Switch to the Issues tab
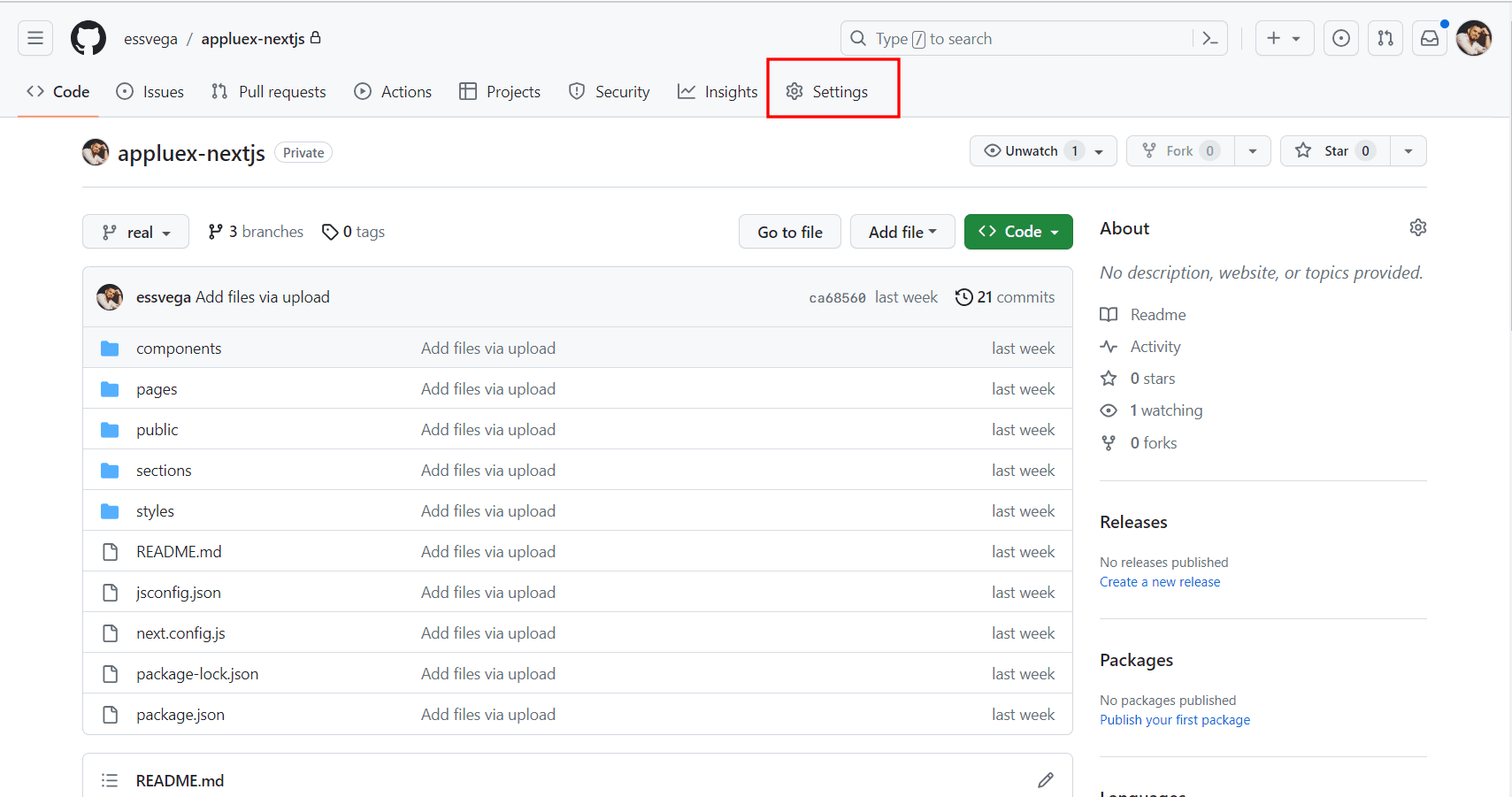The image size is (1512, 797). 150,91
